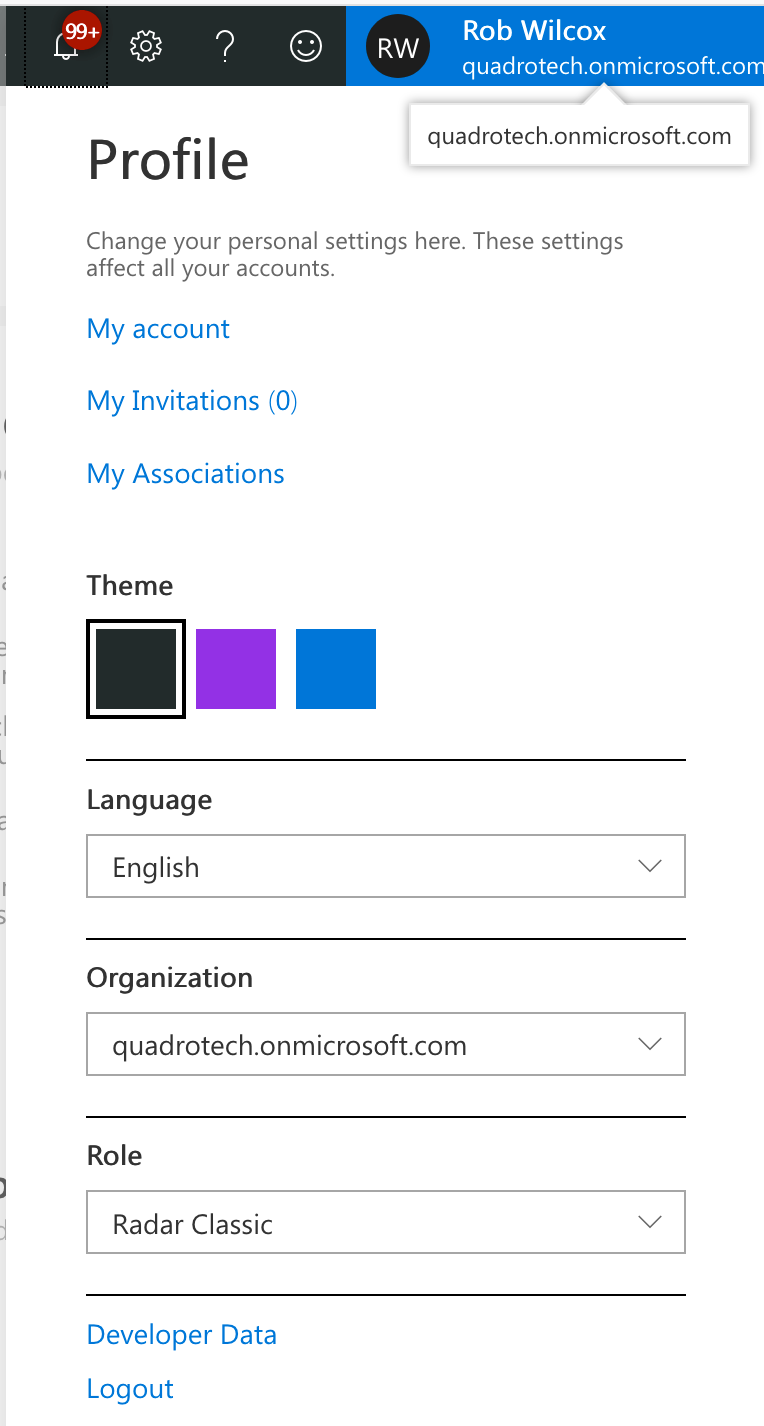Click the settings gear icon
Viewport: 764px width, 1426px height.
145,45
